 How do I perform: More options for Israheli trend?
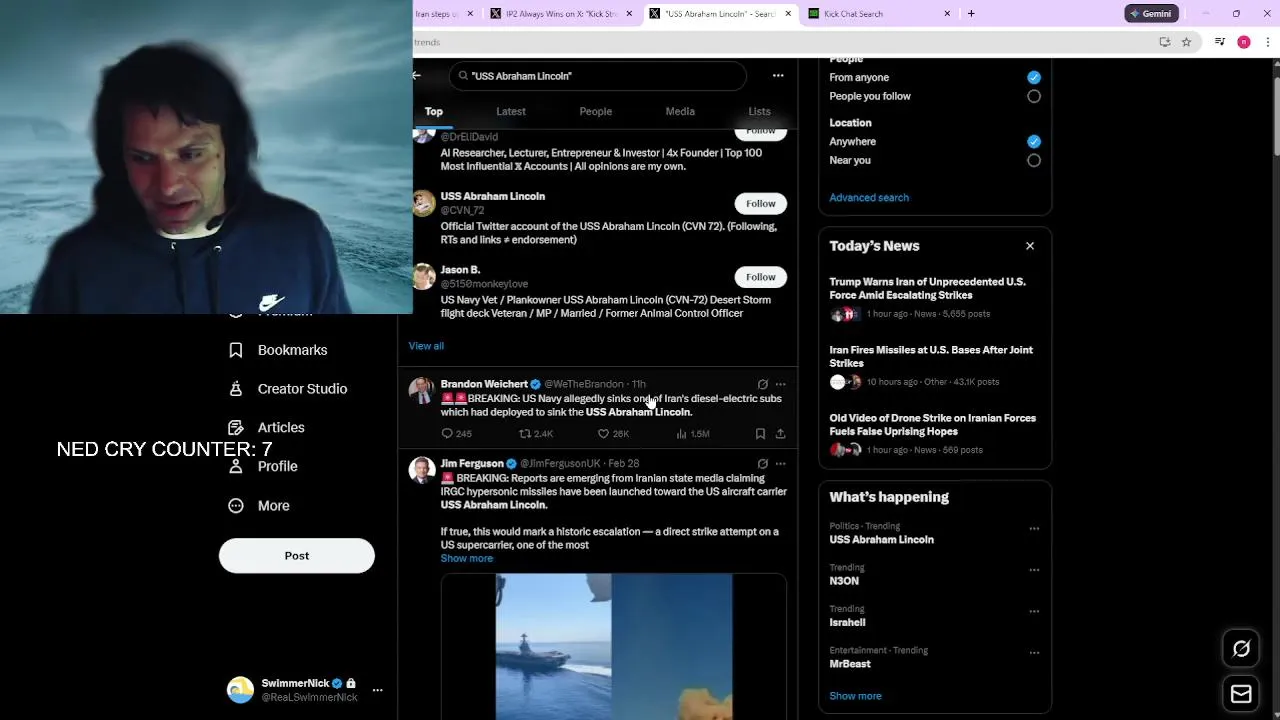pos(1034,611)
